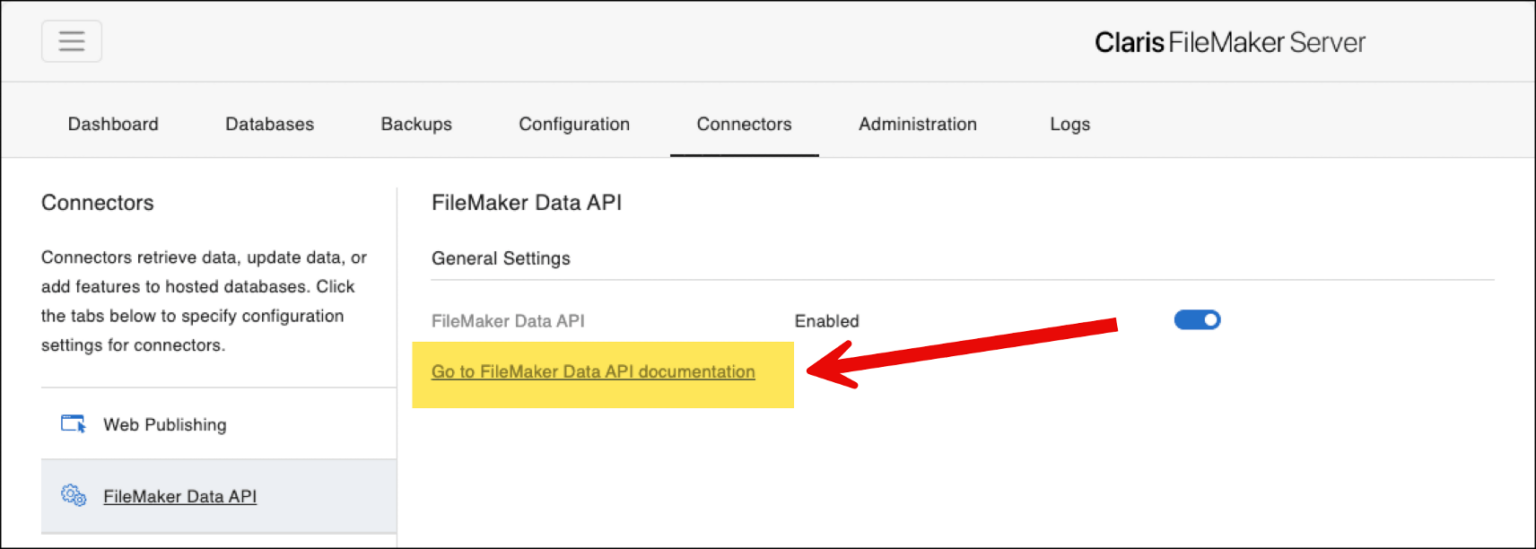Click the Claris FileMaker Server logo
Image resolution: width=1536 pixels, height=549 pixels.
pyautogui.click(x=1229, y=42)
